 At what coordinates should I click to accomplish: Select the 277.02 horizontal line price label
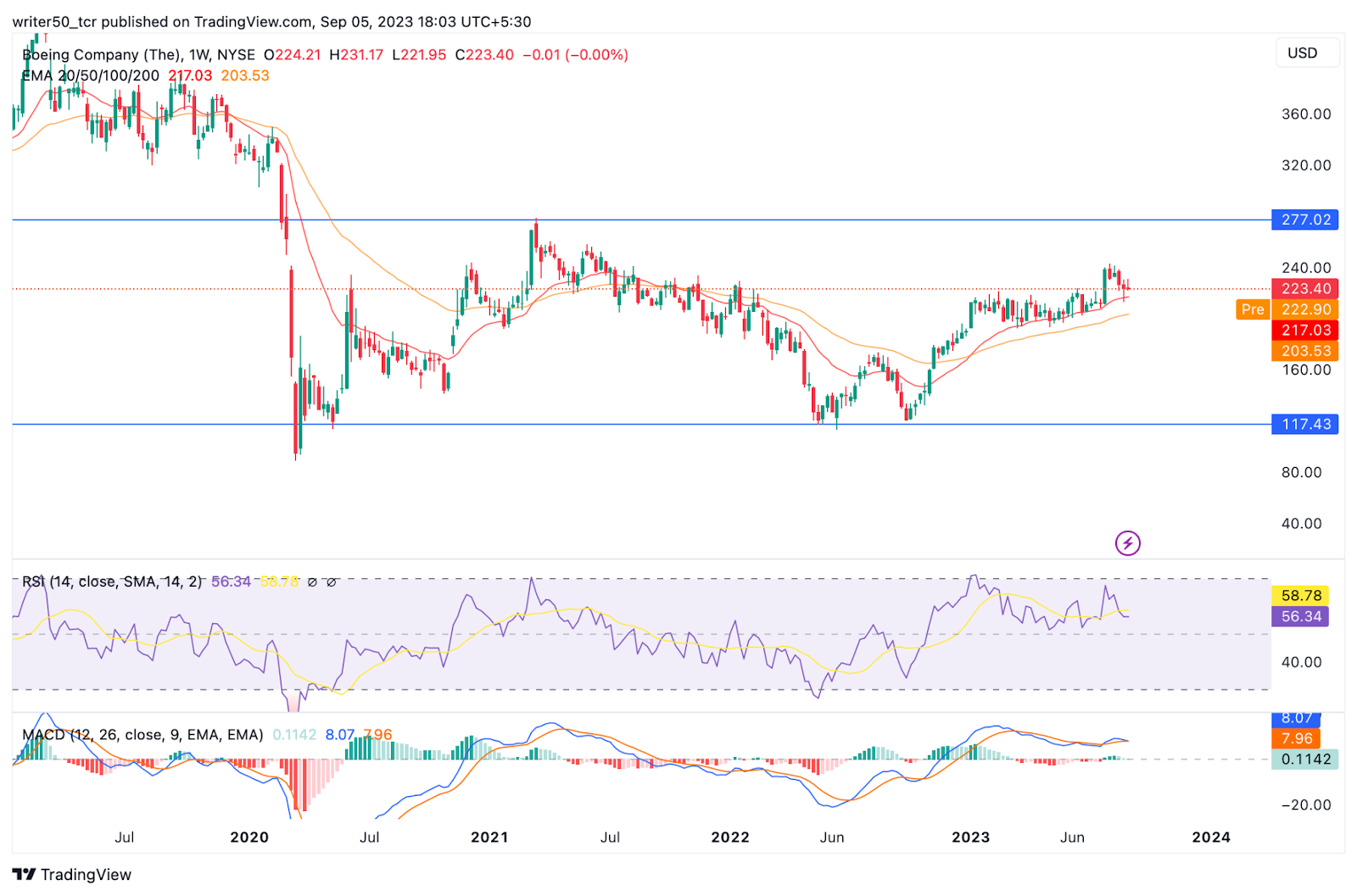1304,220
